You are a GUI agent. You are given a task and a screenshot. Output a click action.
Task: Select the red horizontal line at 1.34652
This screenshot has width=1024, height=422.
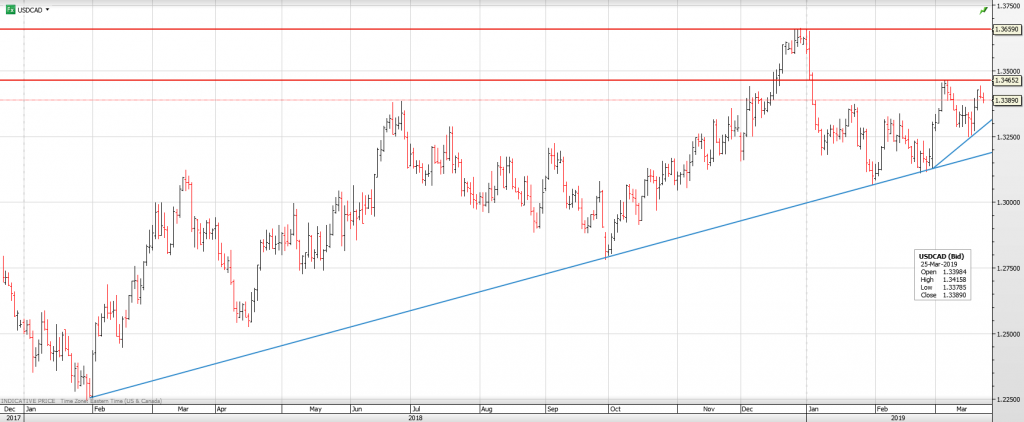click(400, 79)
